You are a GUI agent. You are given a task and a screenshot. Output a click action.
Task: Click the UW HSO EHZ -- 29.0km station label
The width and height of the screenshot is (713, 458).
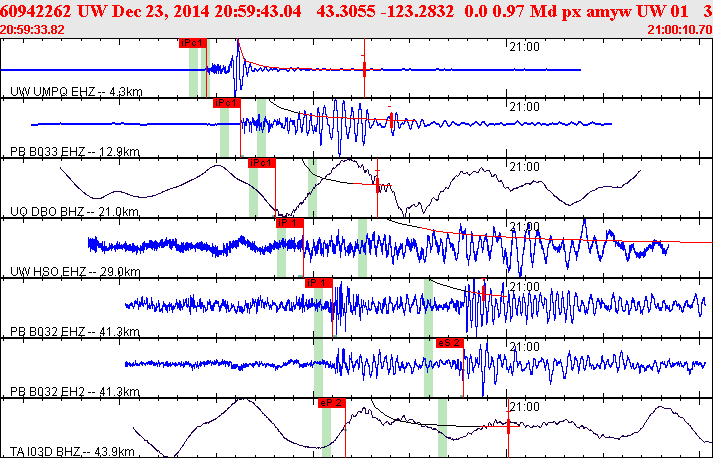point(75,272)
